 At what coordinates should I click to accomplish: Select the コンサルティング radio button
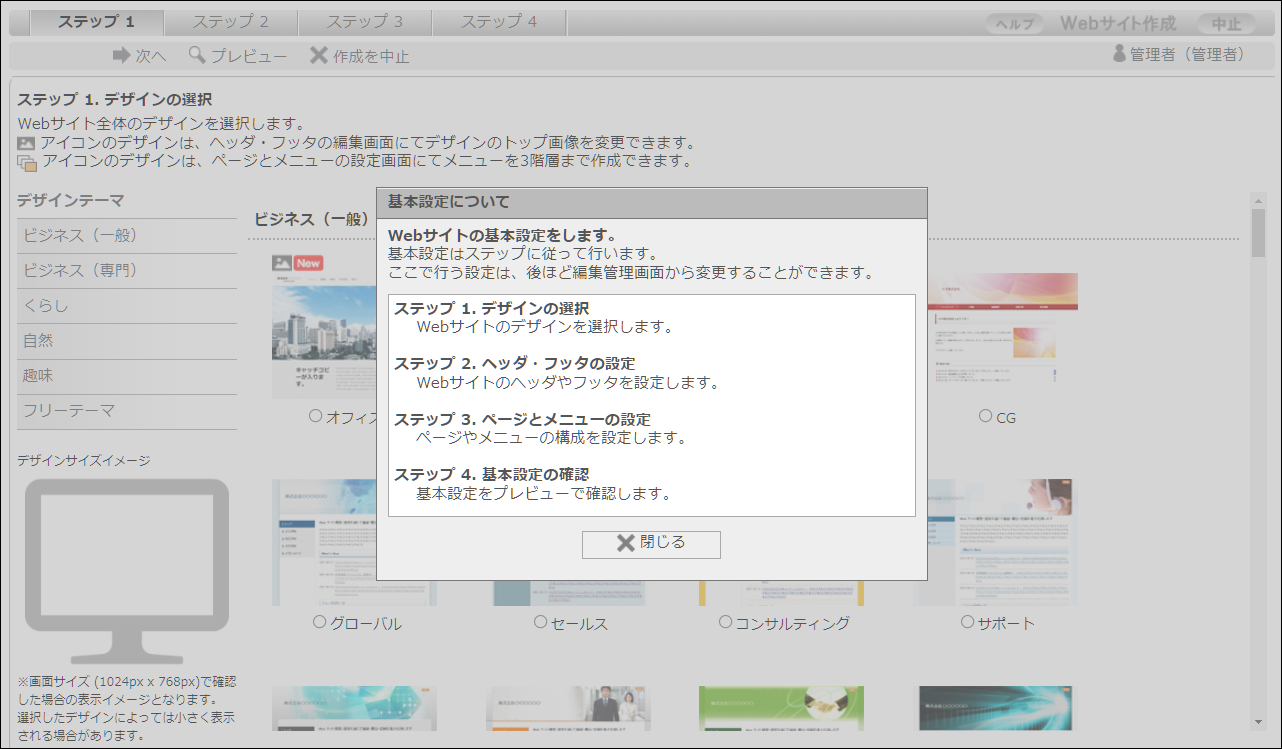(x=726, y=622)
